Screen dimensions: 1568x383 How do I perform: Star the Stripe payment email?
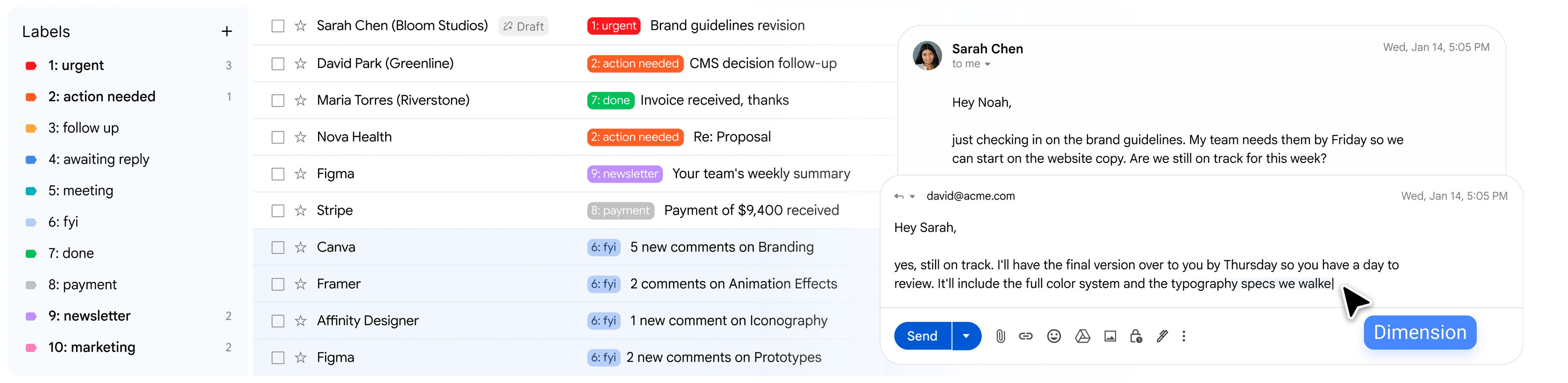pyautogui.click(x=301, y=211)
